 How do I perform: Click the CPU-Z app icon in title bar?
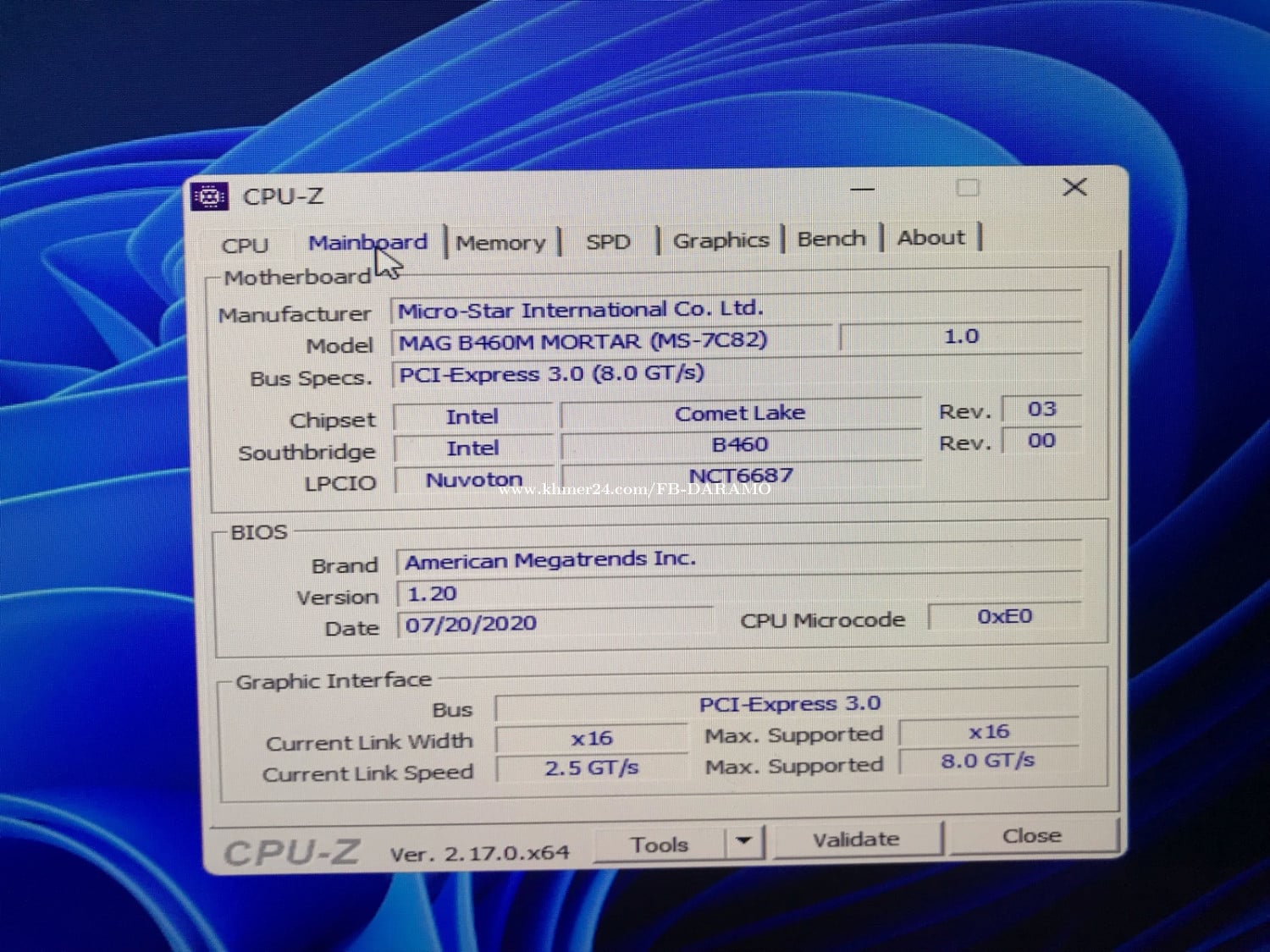(x=209, y=196)
